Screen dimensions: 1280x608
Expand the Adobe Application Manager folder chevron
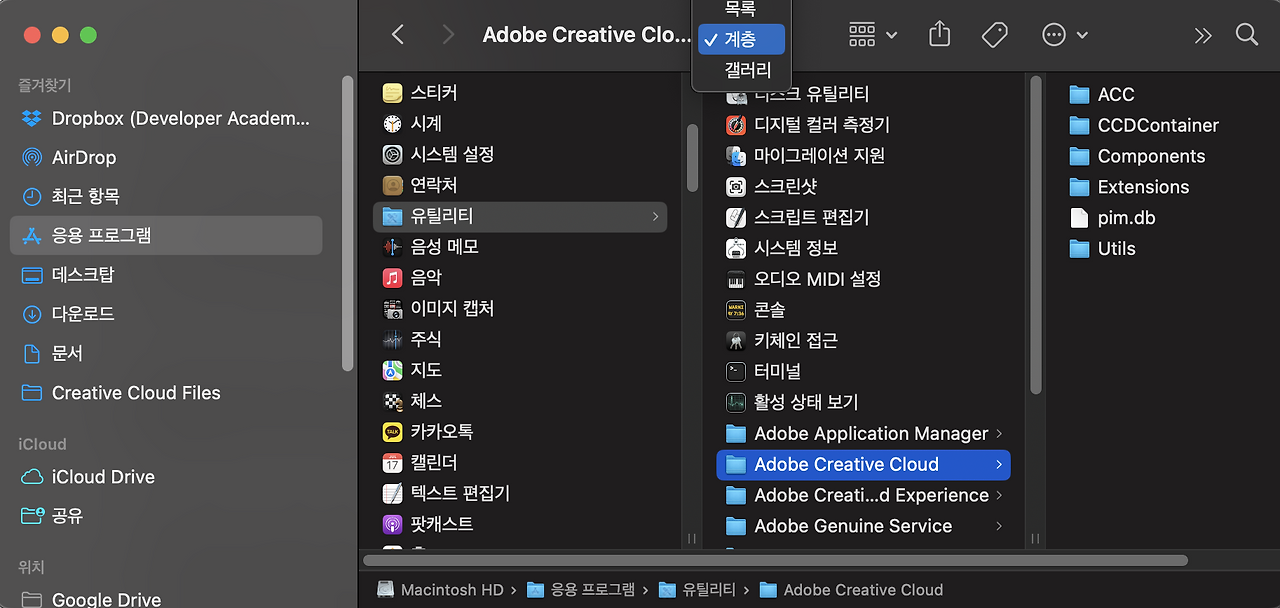[x=1001, y=433]
